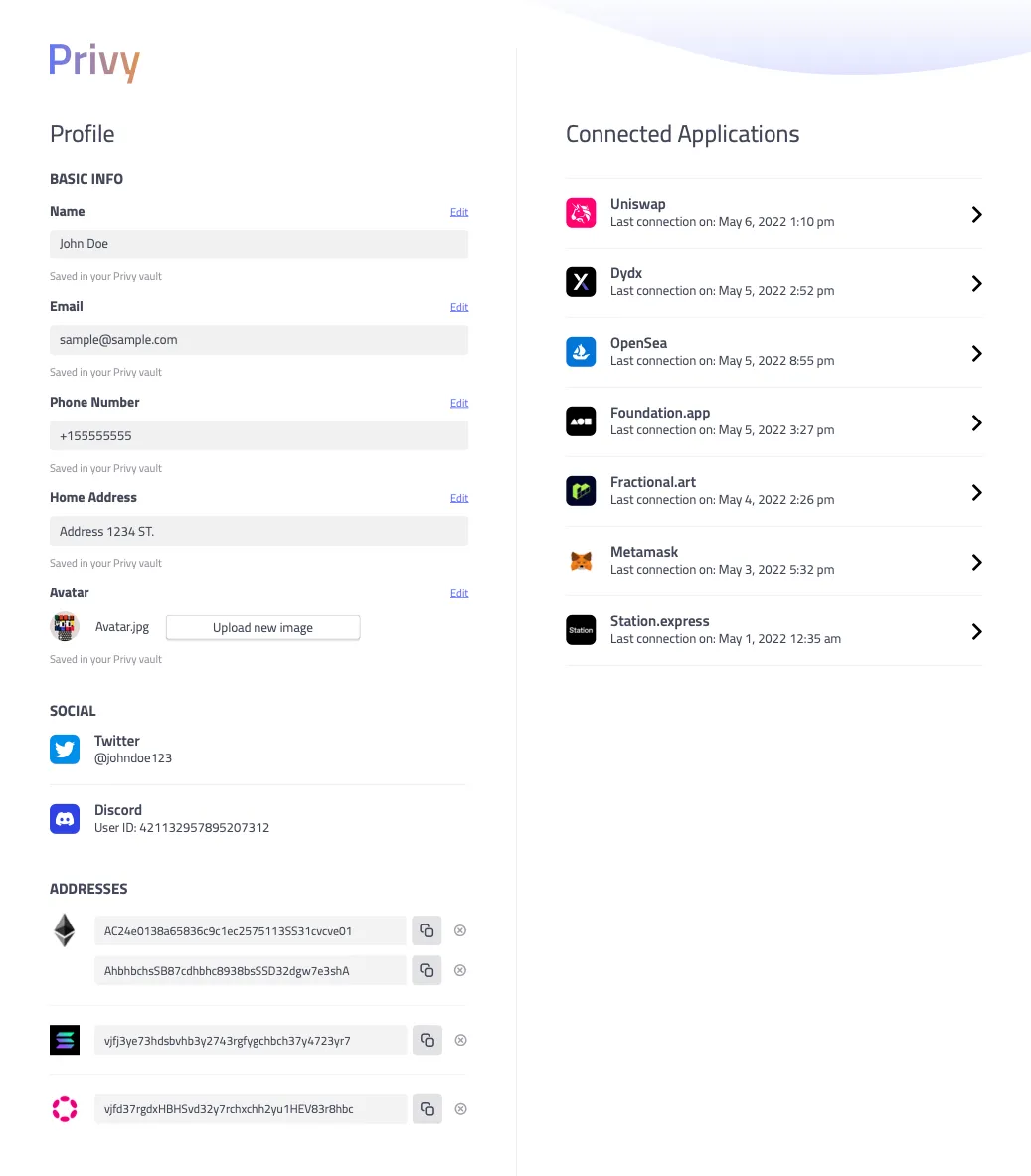
Task: Remove the second Ethereum address AhbhbchsSB87
Action: pyautogui.click(x=460, y=970)
